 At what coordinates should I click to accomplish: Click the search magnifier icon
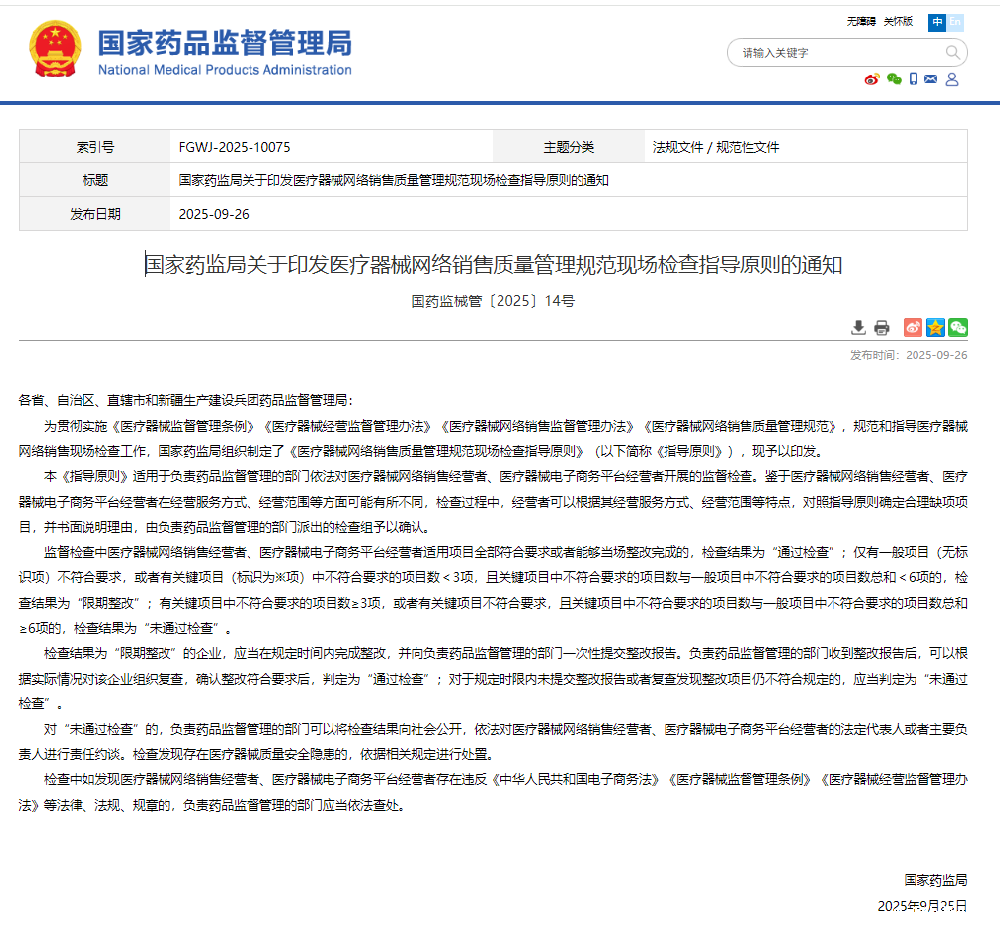point(953,53)
